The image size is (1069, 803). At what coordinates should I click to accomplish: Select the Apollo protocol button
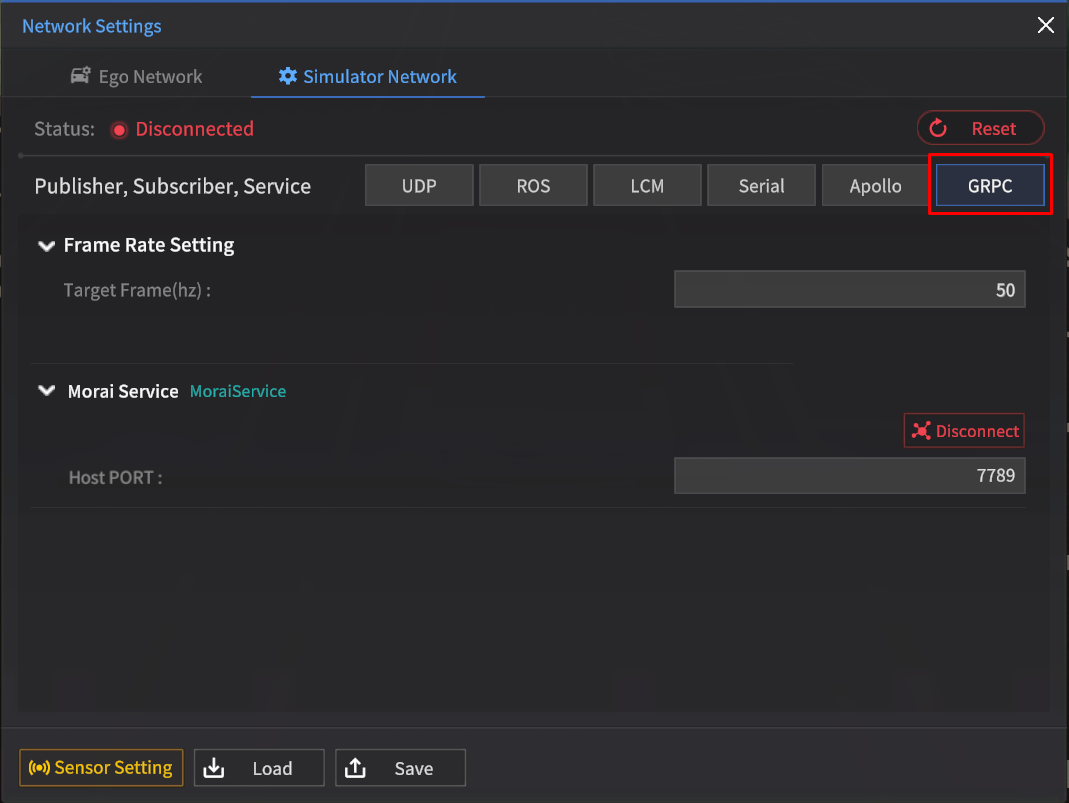(x=875, y=186)
